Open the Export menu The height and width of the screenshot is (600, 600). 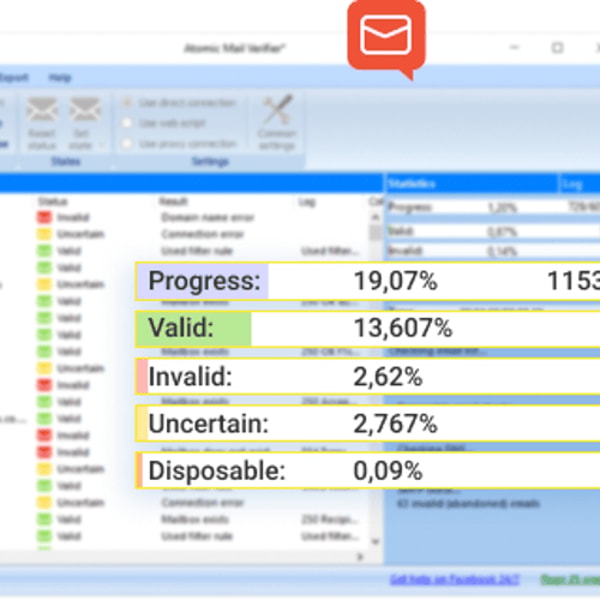pyautogui.click(x=14, y=78)
